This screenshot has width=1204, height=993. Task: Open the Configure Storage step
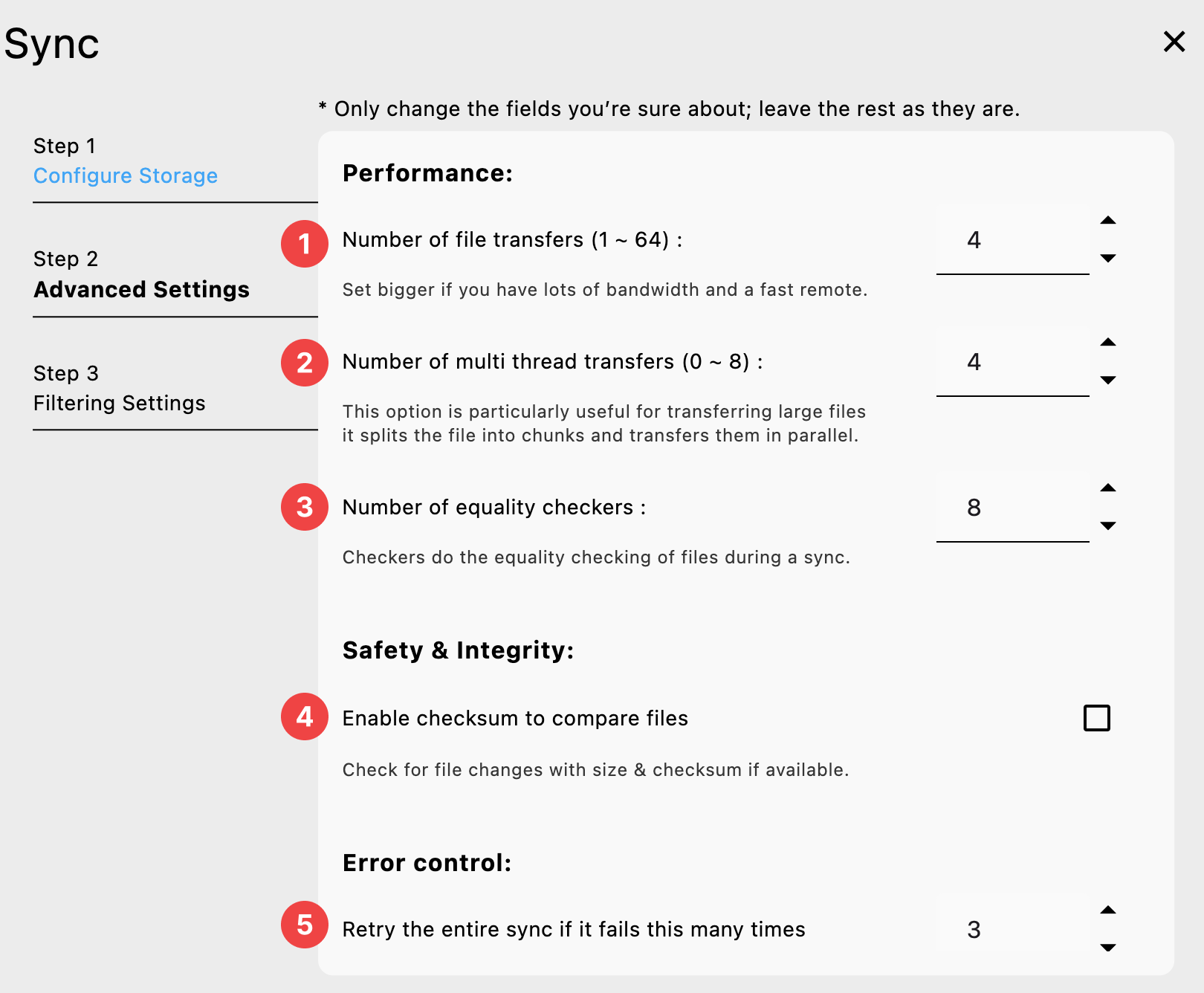pyautogui.click(x=125, y=176)
